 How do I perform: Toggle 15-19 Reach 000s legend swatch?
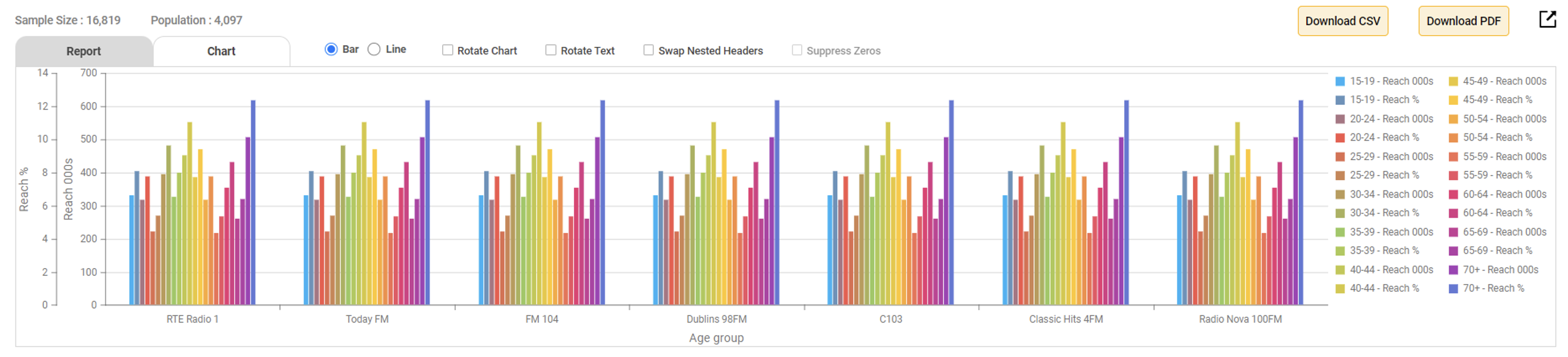[x=1340, y=81]
